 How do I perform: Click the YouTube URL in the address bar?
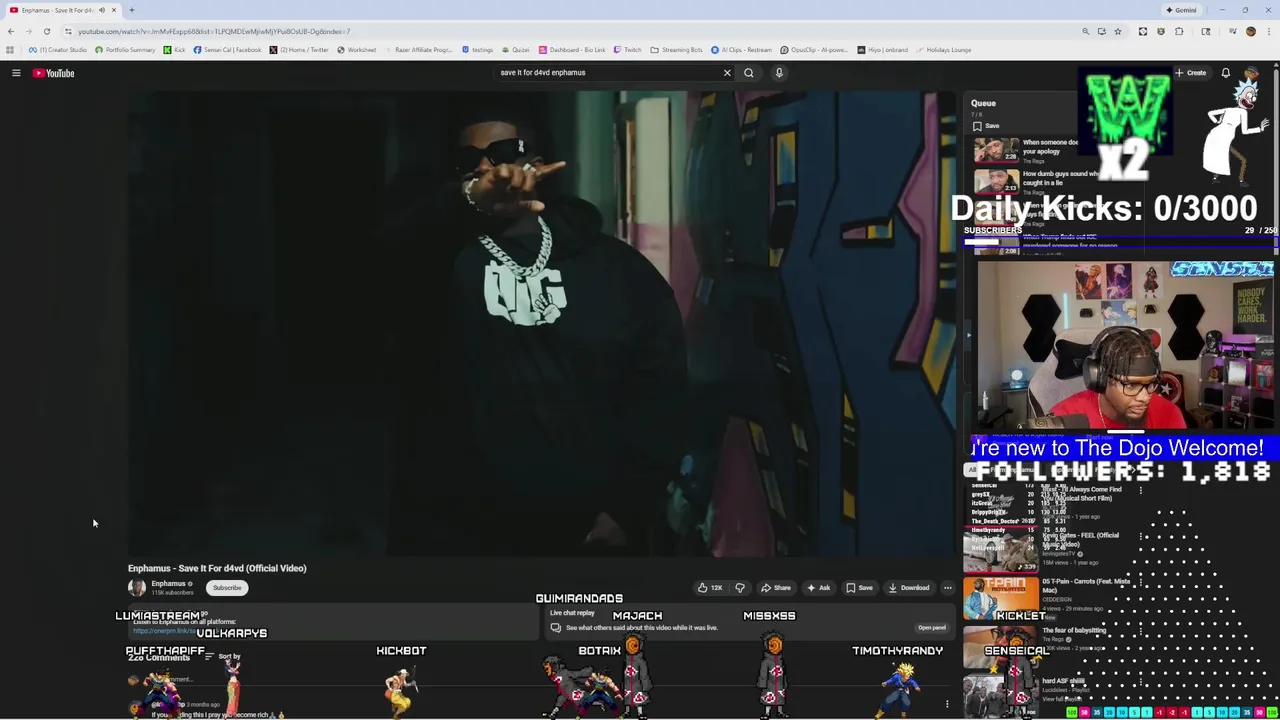tap(213, 31)
